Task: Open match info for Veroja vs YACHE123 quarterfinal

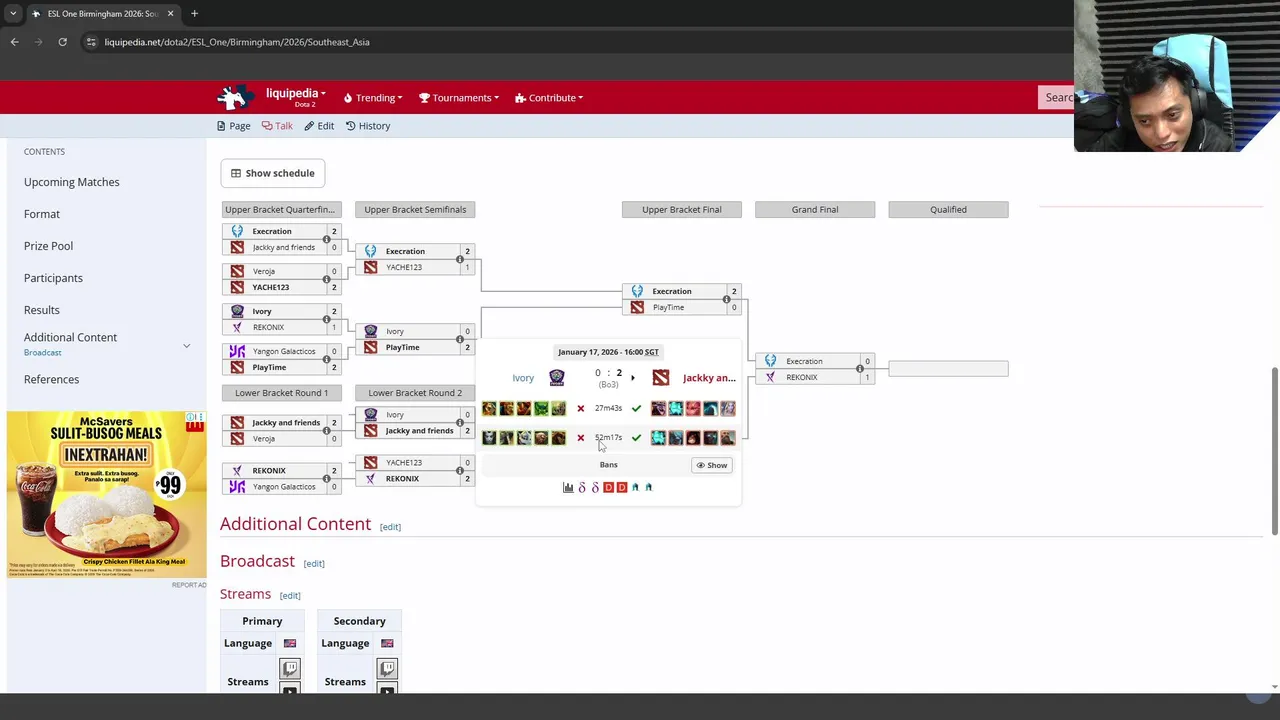Action: (327, 279)
